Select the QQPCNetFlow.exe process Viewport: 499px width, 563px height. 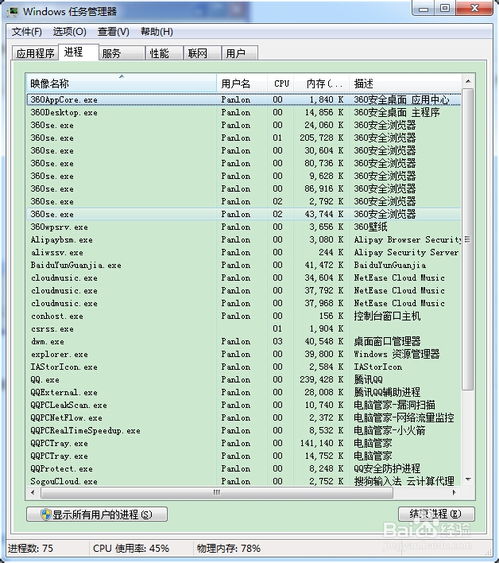pos(244,418)
